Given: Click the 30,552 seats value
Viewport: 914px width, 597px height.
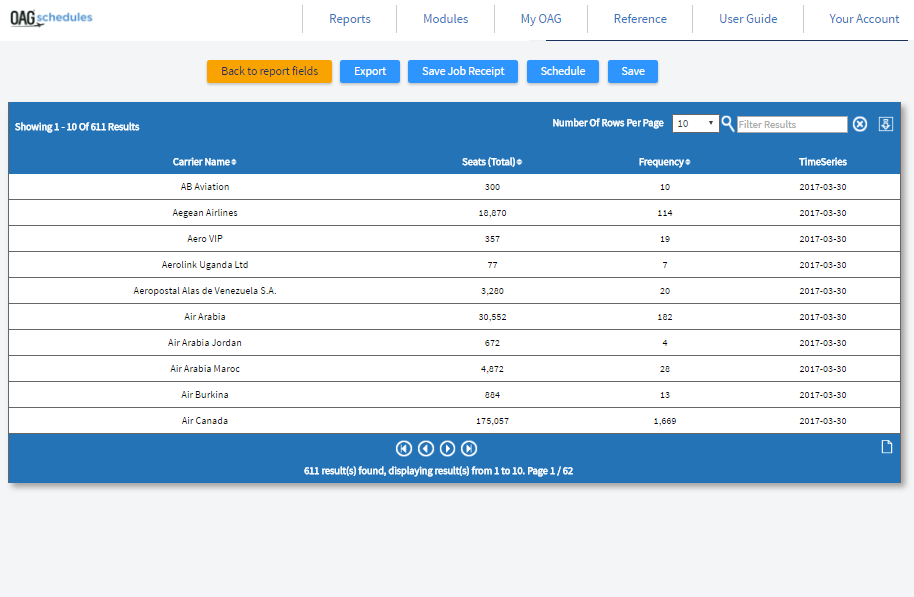Looking at the screenshot, I should (492, 317).
